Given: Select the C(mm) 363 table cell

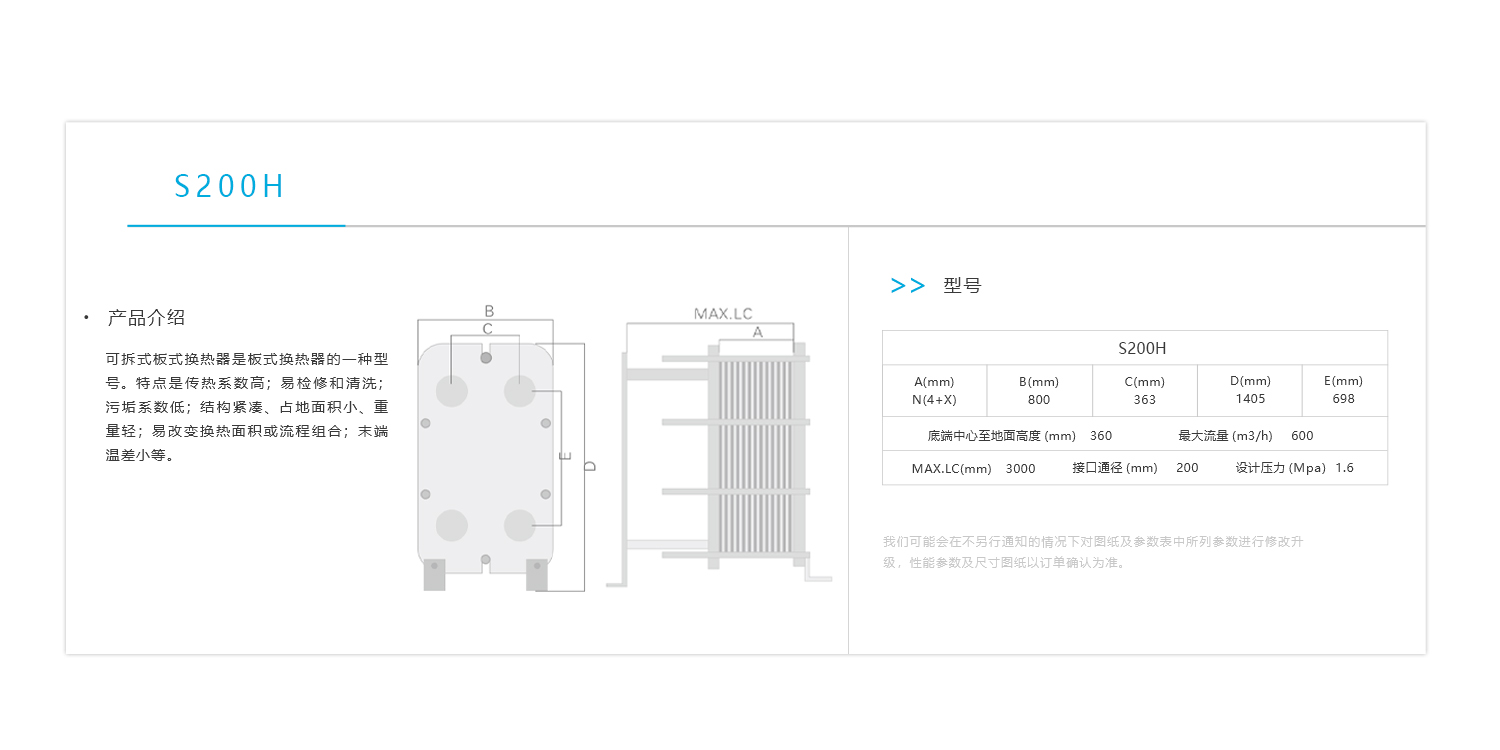Looking at the screenshot, I should [1144, 390].
